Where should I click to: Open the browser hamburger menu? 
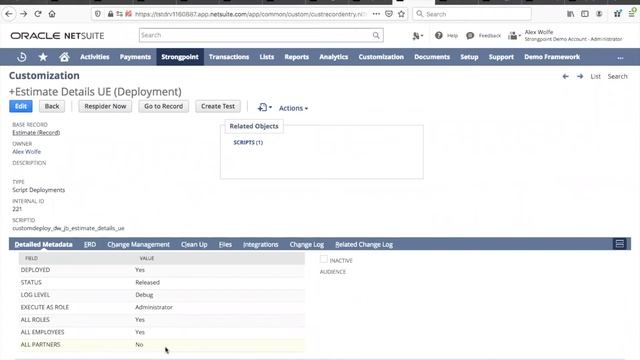pos(632,14)
